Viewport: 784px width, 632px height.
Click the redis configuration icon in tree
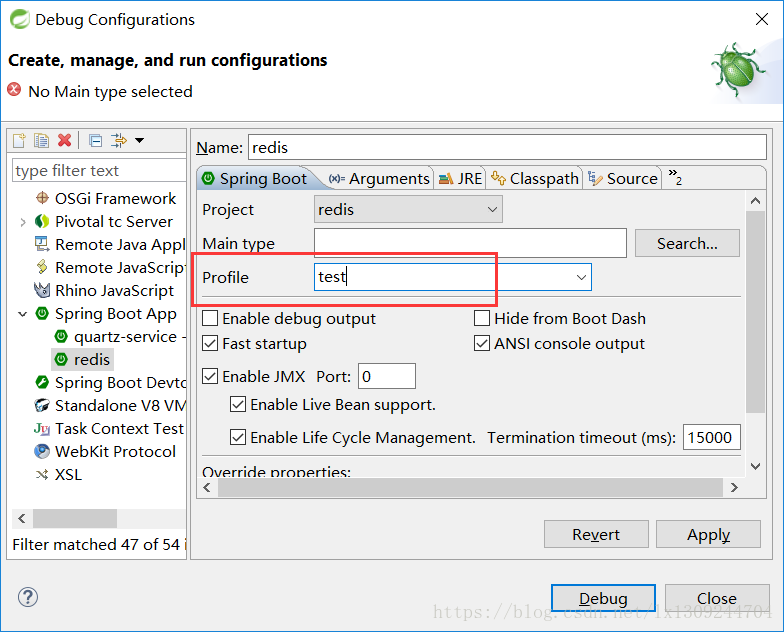(x=61, y=360)
